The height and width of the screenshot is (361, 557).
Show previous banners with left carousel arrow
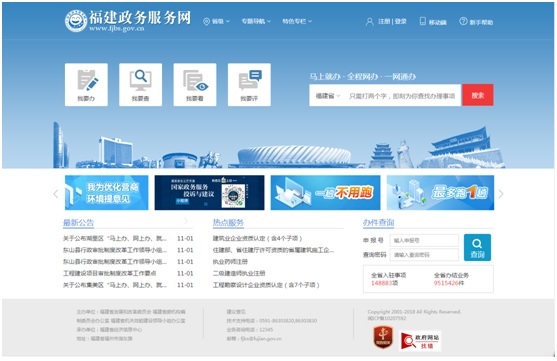click(56, 194)
